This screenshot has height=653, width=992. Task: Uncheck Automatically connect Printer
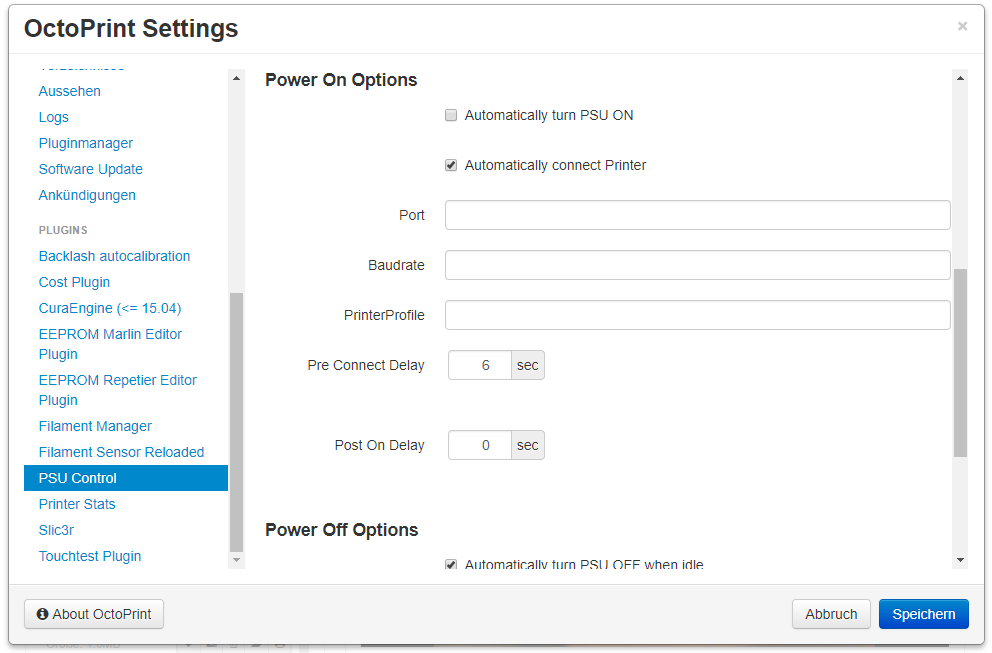pyautogui.click(x=451, y=165)
